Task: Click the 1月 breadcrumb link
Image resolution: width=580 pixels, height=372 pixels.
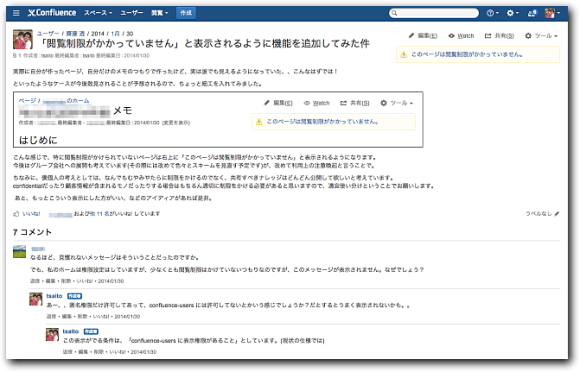Action: [115, 33]
